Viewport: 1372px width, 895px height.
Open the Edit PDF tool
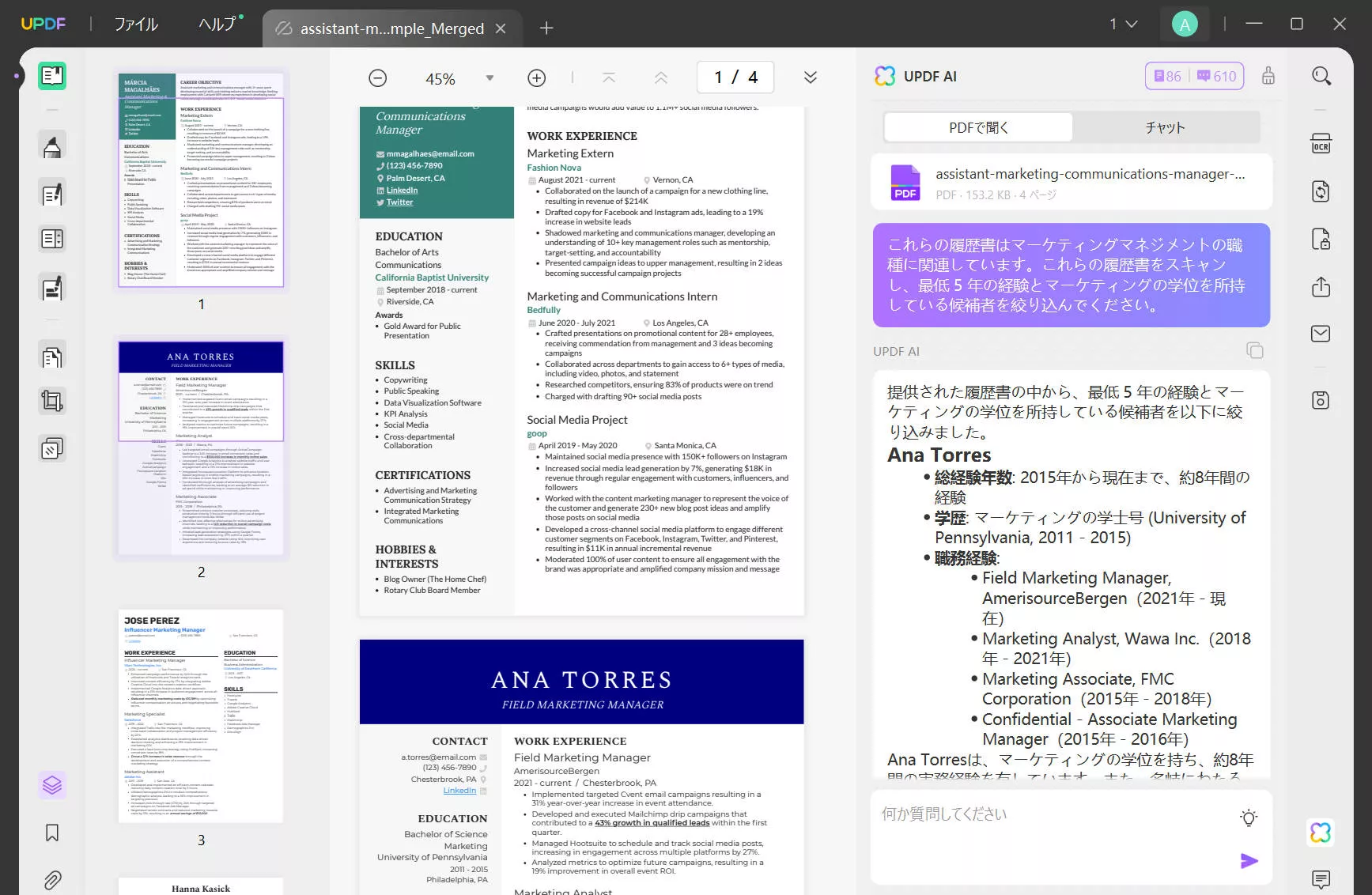pos(52,194)
